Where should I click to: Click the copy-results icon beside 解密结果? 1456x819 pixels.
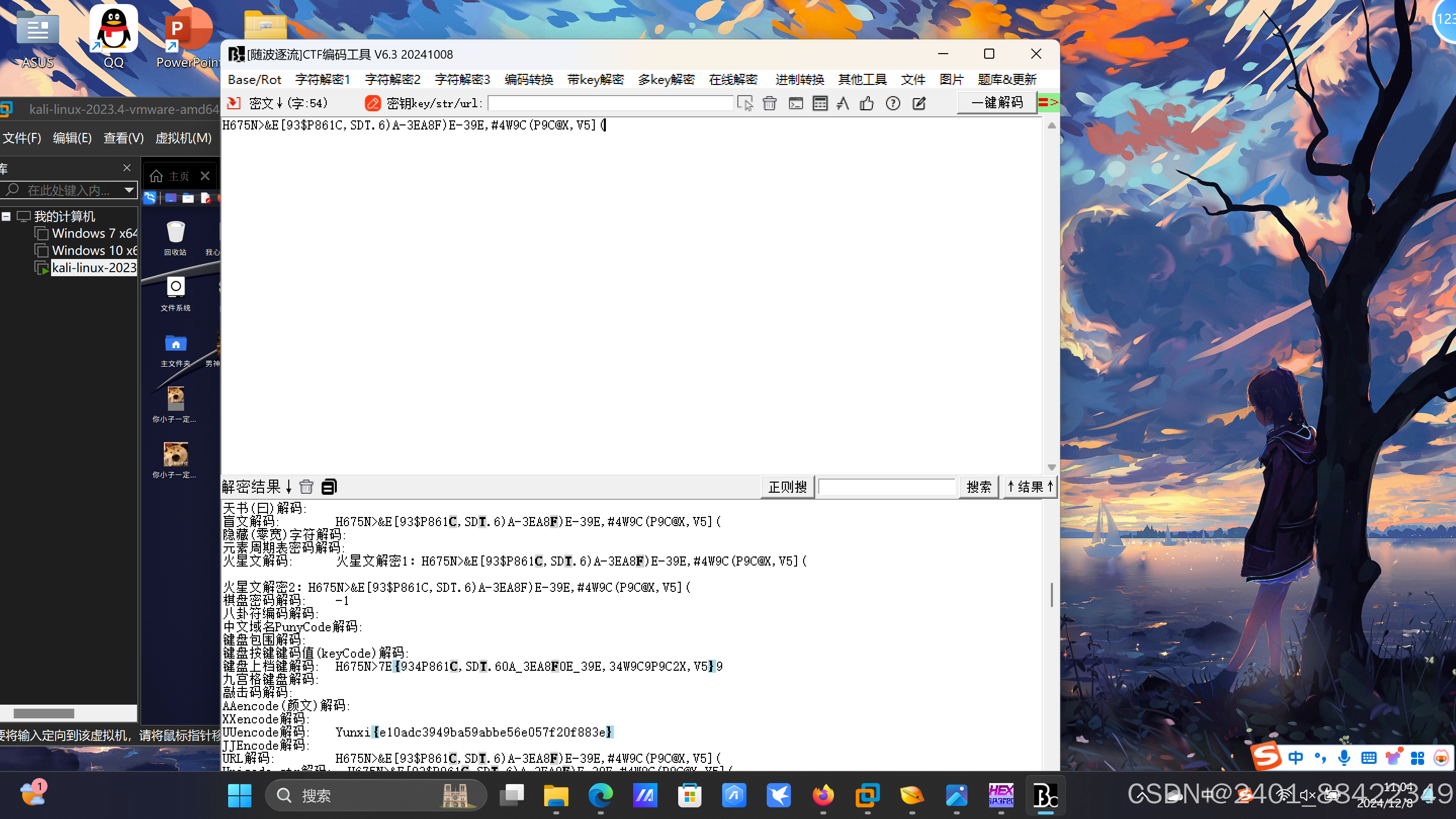coord(329,487)
